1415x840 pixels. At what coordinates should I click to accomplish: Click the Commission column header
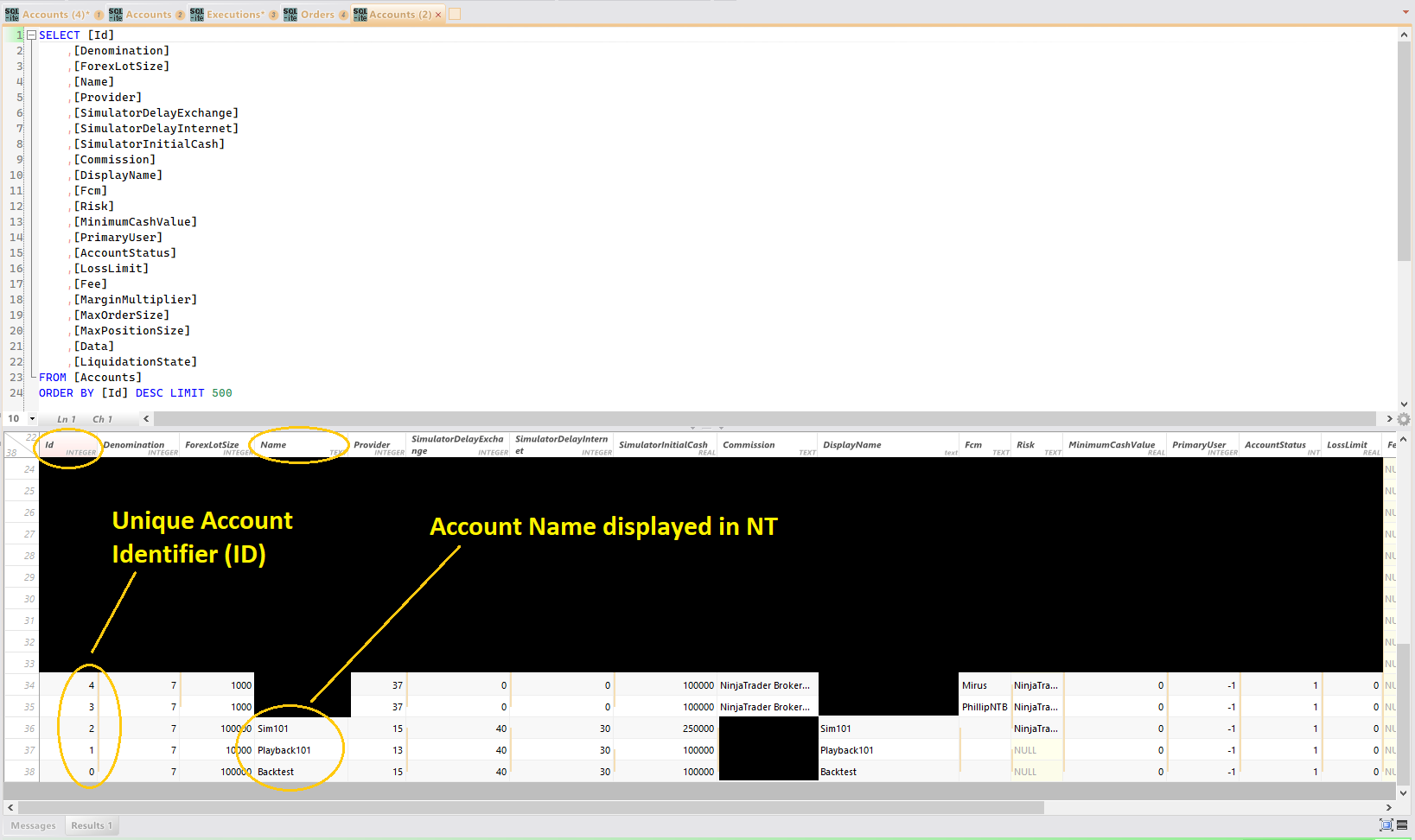pyautogui.click(x=768, y=445)
